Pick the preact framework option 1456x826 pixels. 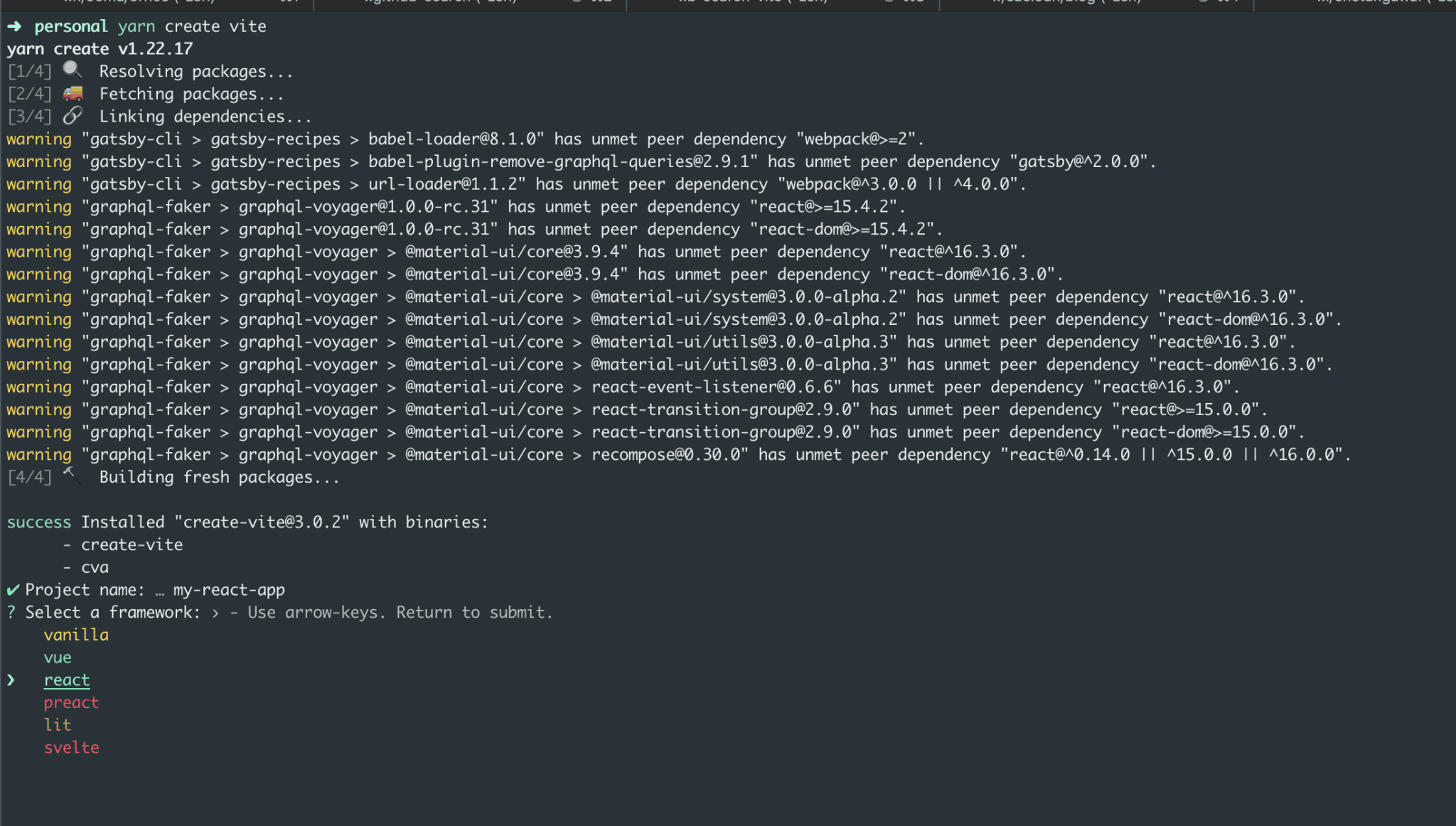(x=71, y=702)
